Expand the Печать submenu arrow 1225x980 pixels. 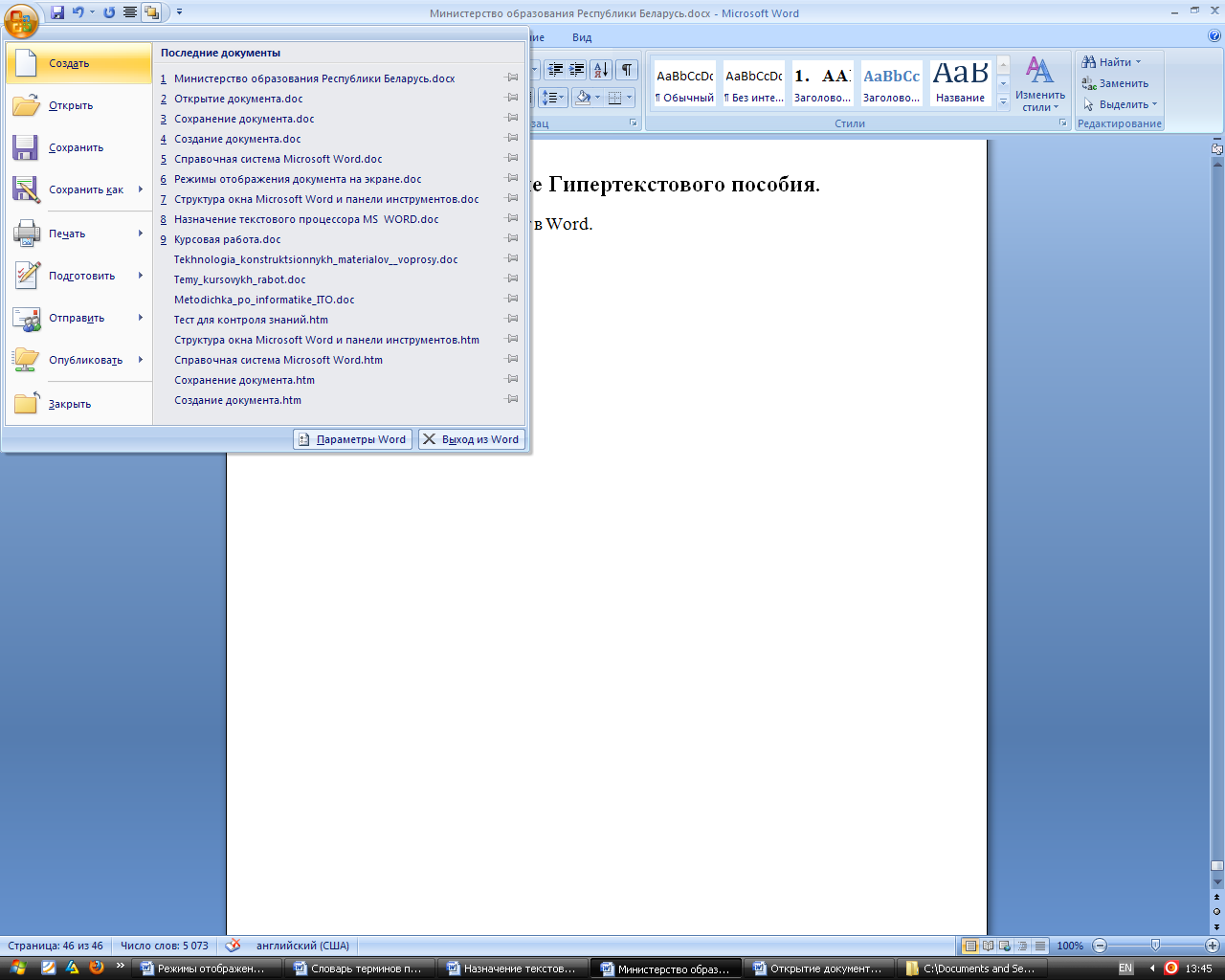pos(141,234)
